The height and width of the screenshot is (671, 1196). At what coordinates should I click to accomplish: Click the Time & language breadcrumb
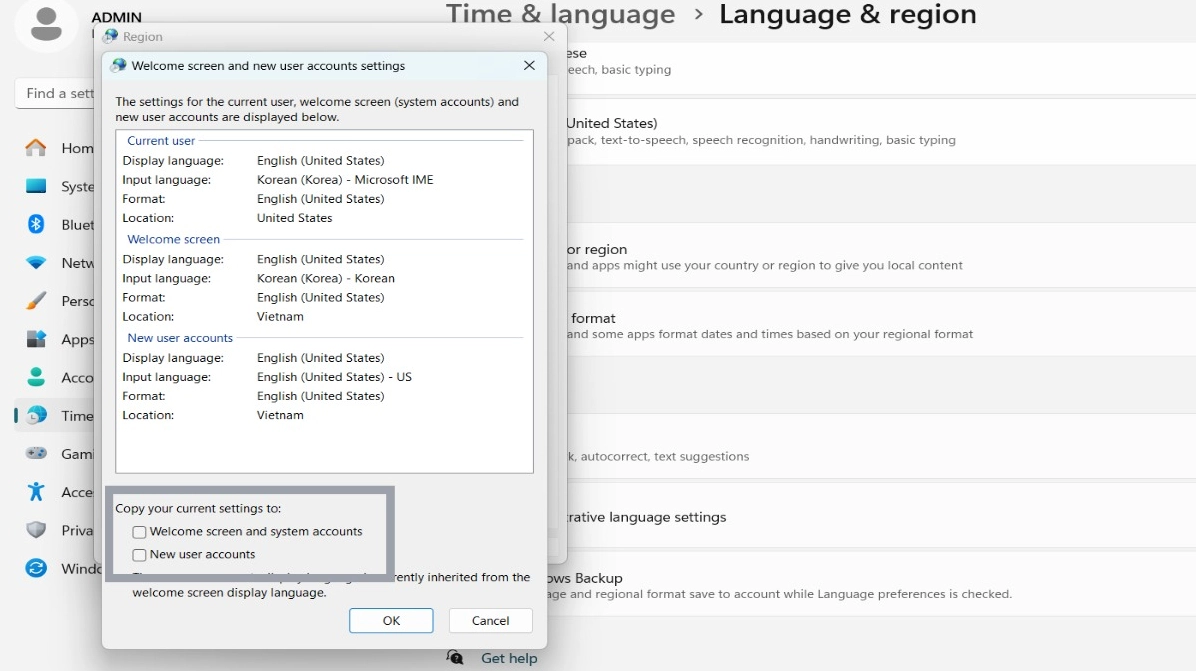pyautogui.click(x=560, y=15)
